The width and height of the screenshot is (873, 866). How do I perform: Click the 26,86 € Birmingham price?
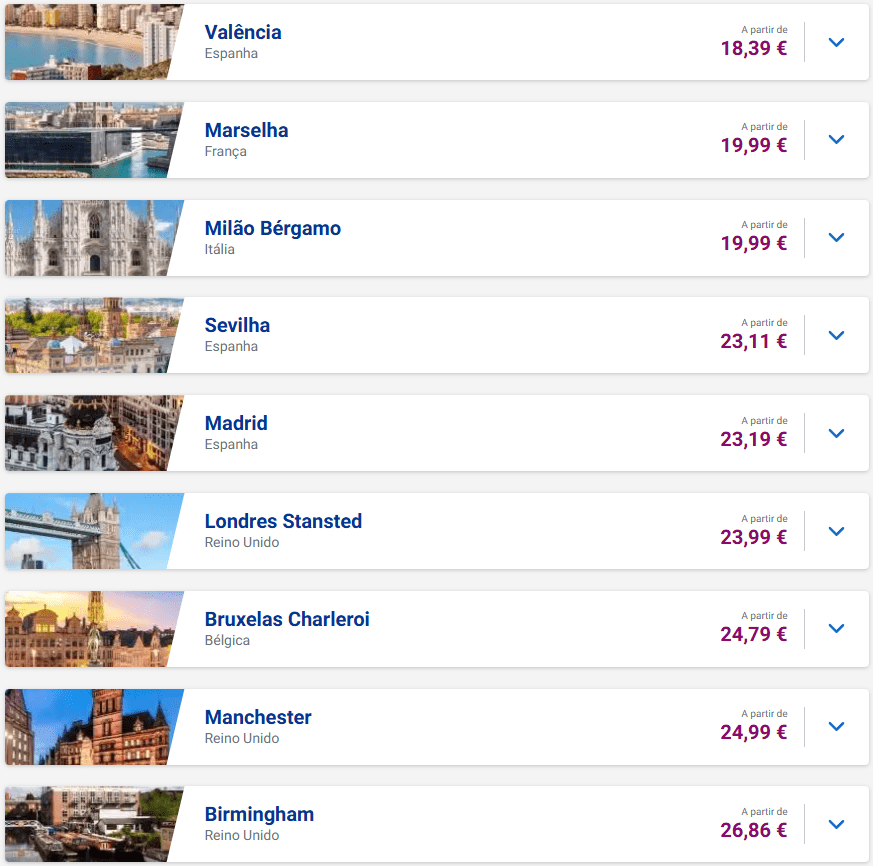coord(753,830)
